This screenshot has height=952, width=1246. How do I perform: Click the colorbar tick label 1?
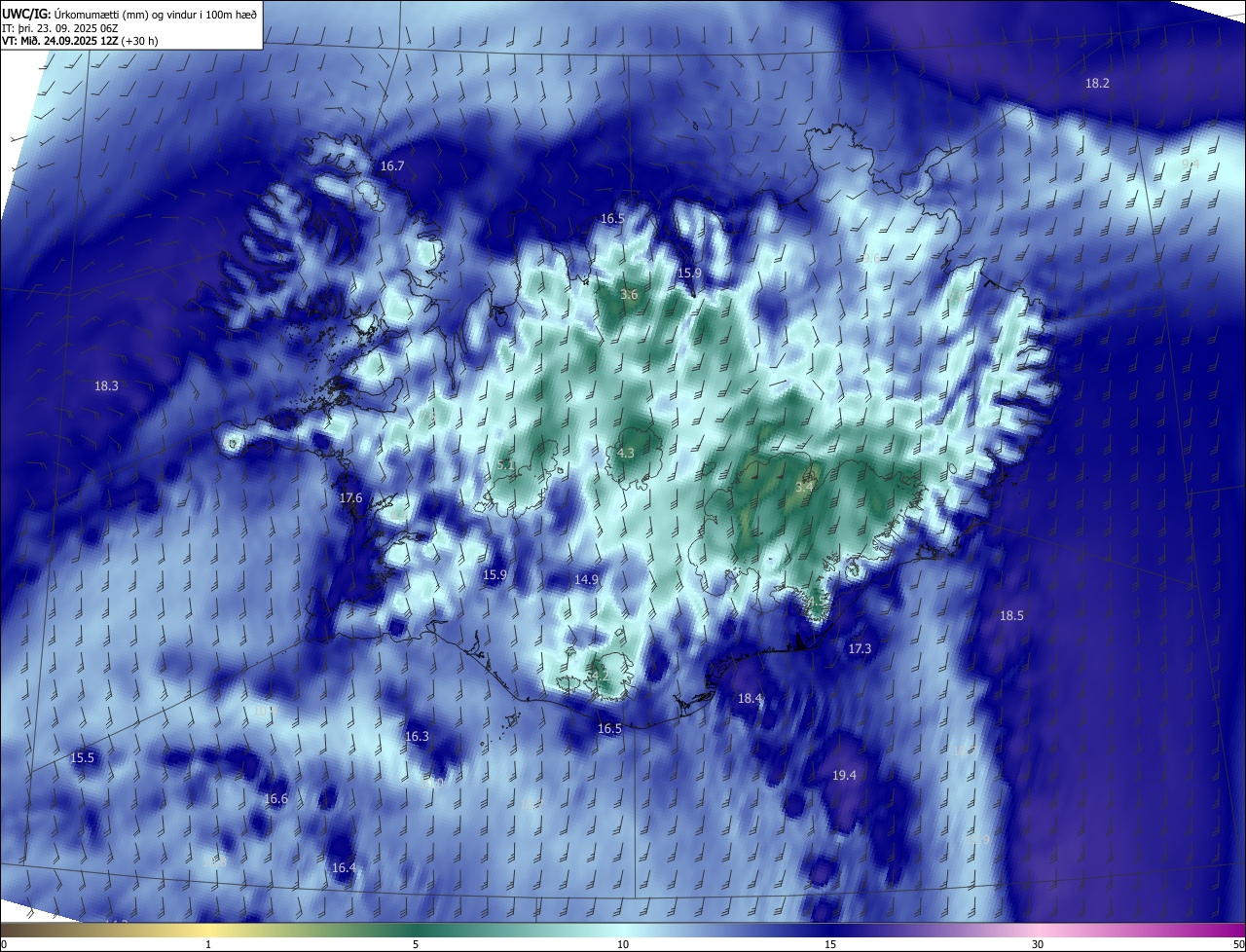coord(208,944)
